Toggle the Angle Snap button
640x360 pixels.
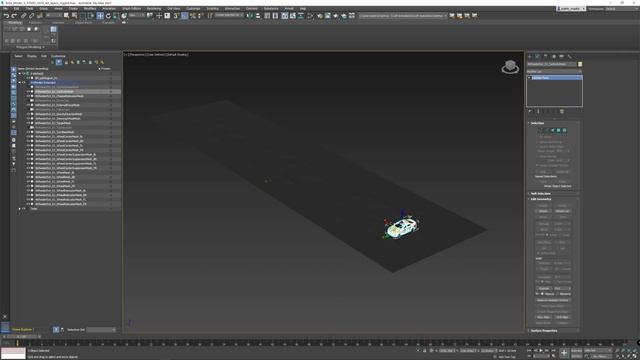point(184,16)
